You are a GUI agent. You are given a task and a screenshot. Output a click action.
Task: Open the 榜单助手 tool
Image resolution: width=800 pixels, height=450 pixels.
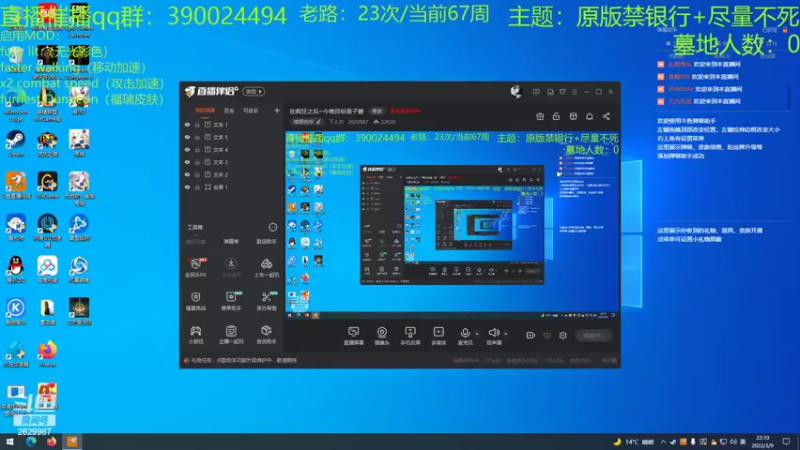coord(231,301)
